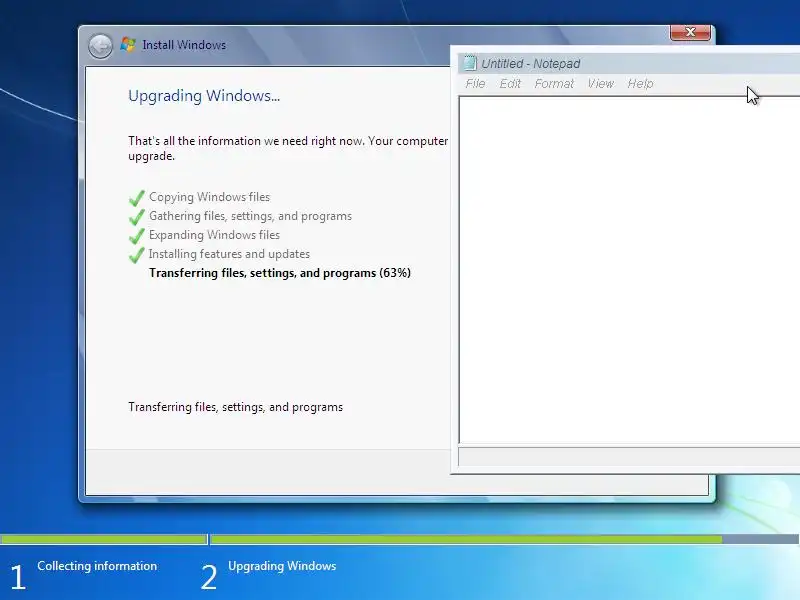Click 'Install Windows' title text
Viewport: 800px width, 600px height.
point(184,45)
